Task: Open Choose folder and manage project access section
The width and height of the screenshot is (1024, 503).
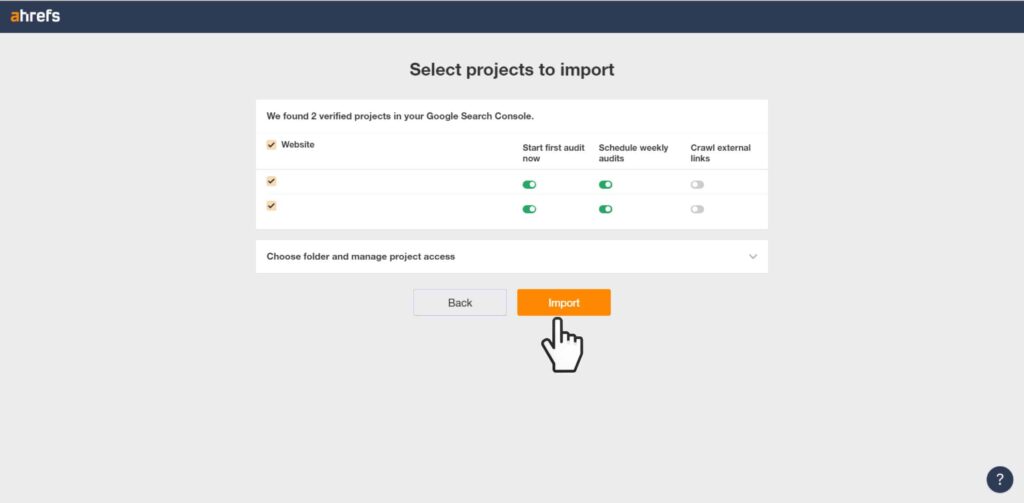Action: click(x=361, y=257)
